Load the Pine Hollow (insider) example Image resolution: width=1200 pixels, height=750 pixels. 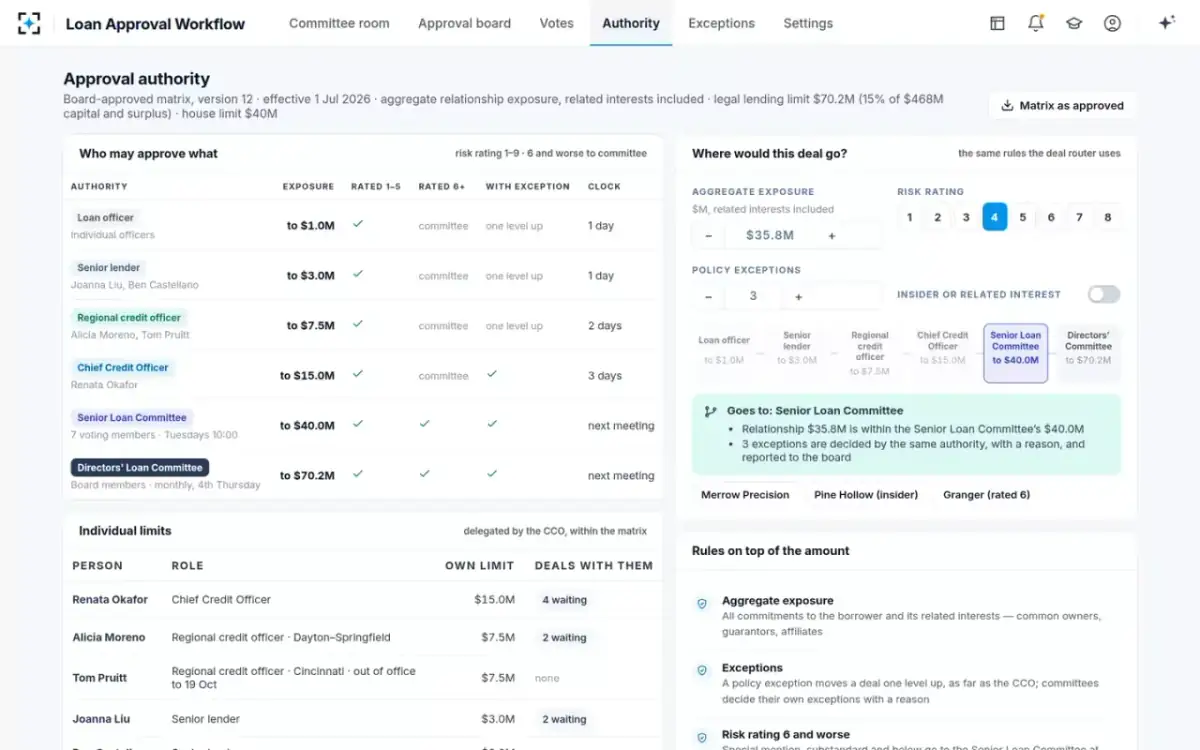866,495
